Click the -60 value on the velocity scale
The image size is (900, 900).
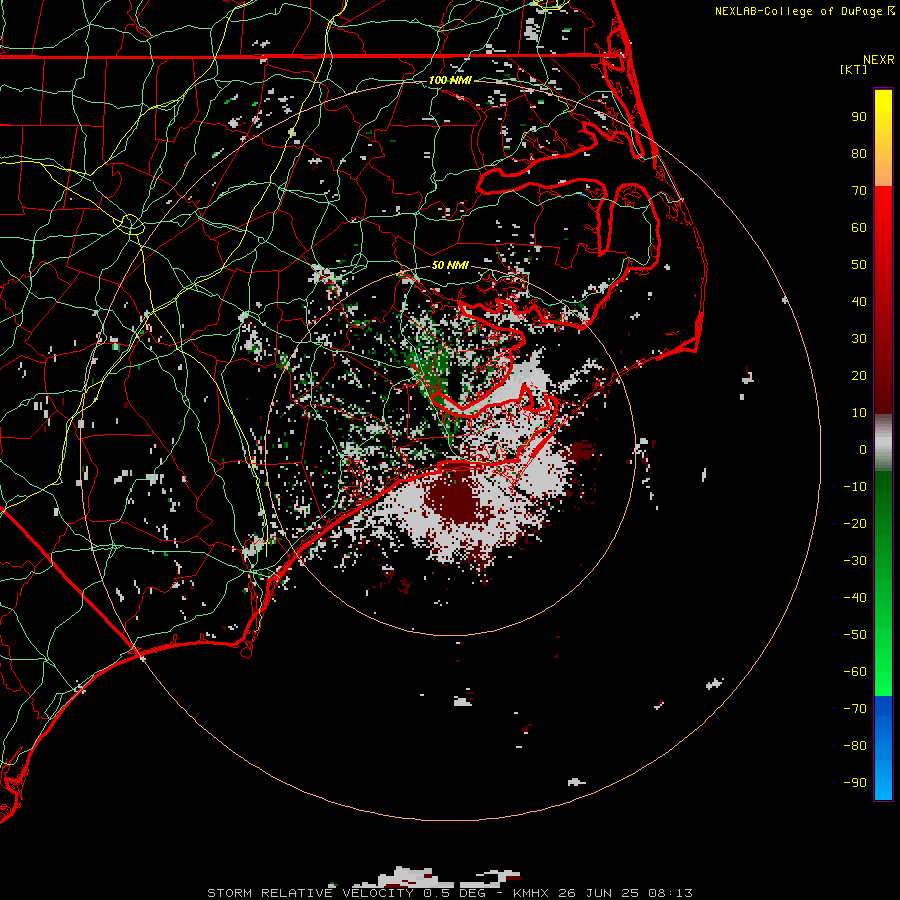(x=855, y=672)
